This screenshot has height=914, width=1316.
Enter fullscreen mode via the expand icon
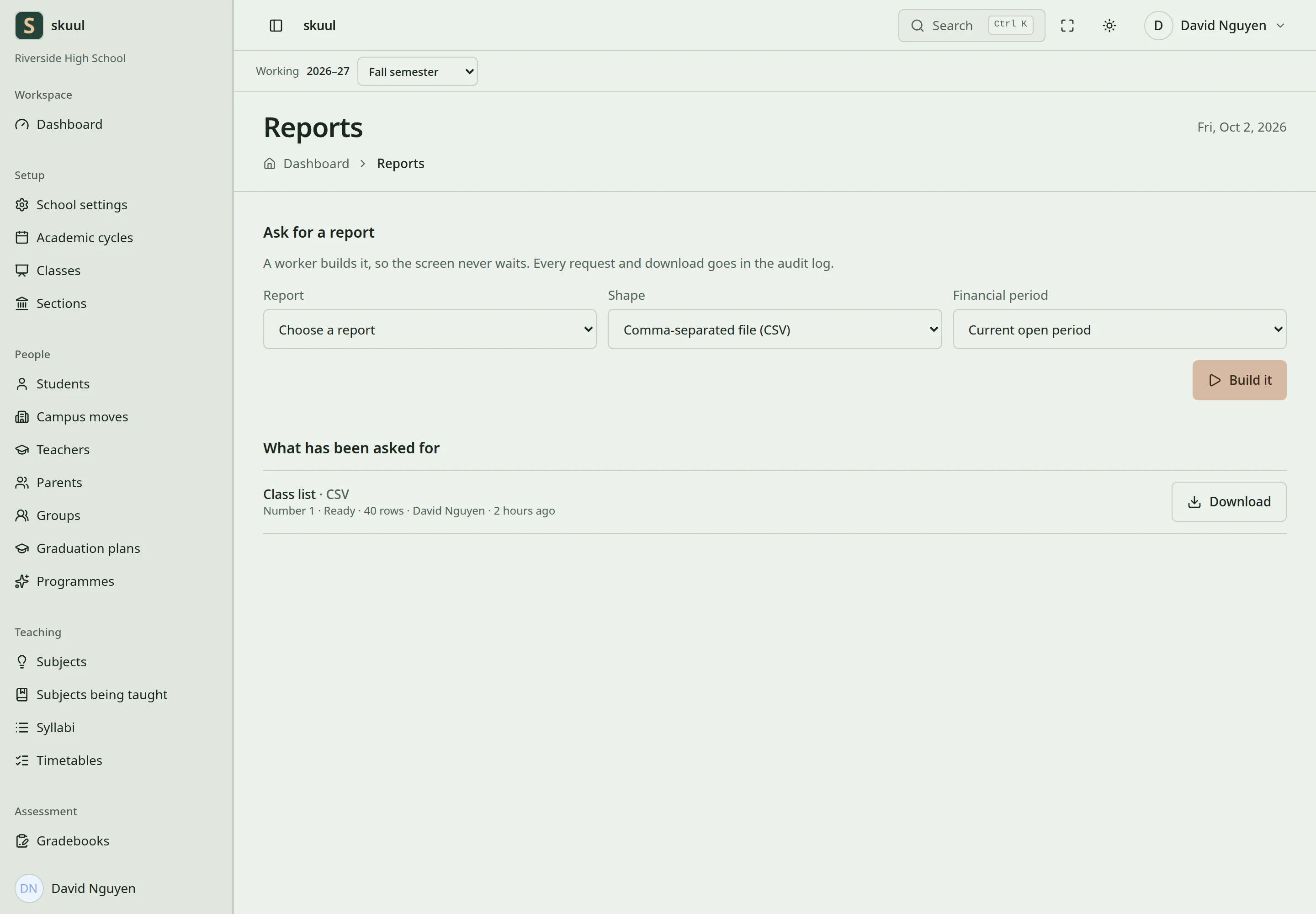click(1067, 26)
